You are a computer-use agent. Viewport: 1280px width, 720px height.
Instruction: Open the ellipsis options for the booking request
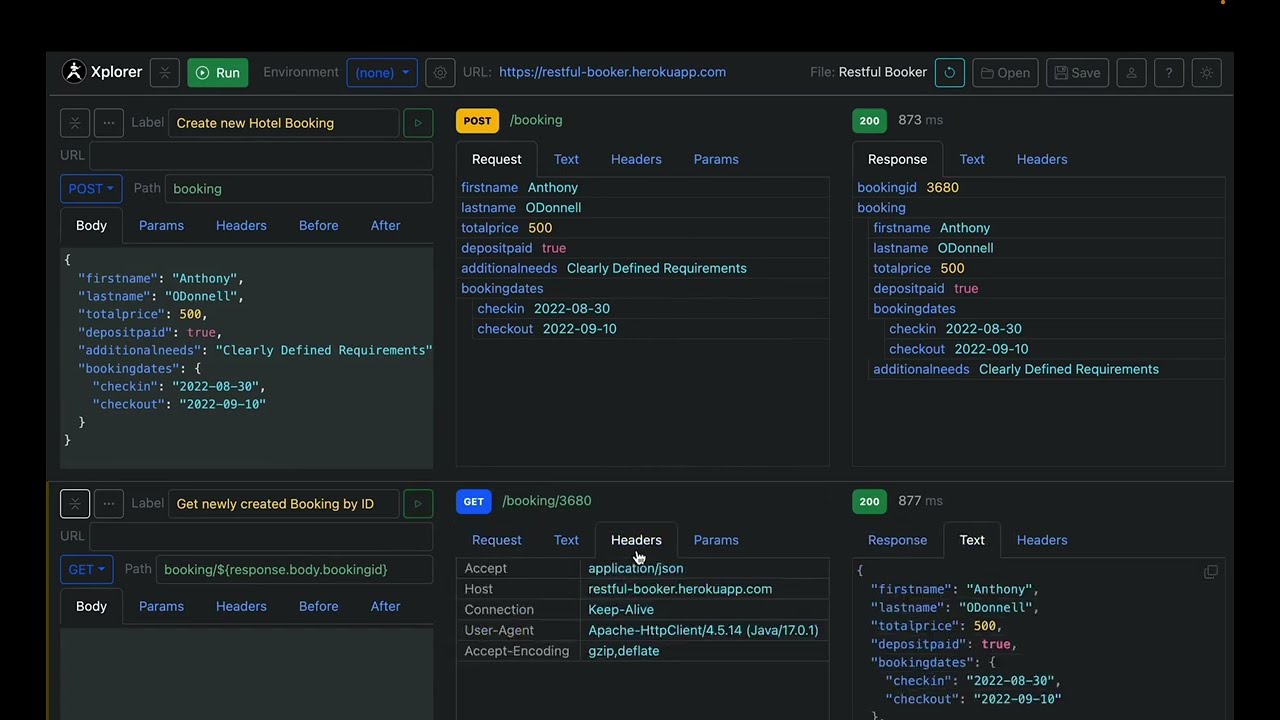pos(108,122)
